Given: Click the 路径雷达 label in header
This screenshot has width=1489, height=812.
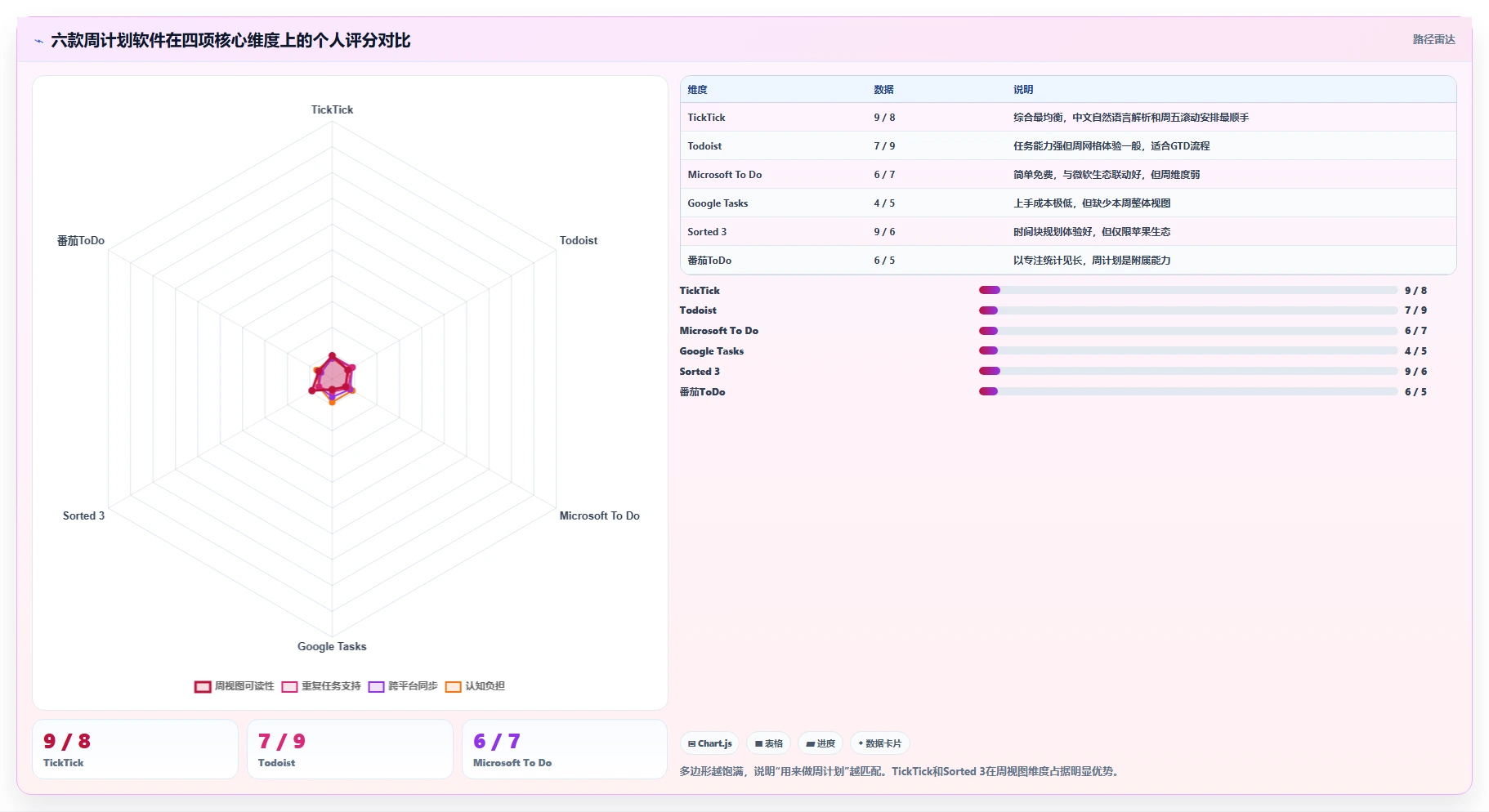Looking at the screenshot, I should tap(1433, 39).
